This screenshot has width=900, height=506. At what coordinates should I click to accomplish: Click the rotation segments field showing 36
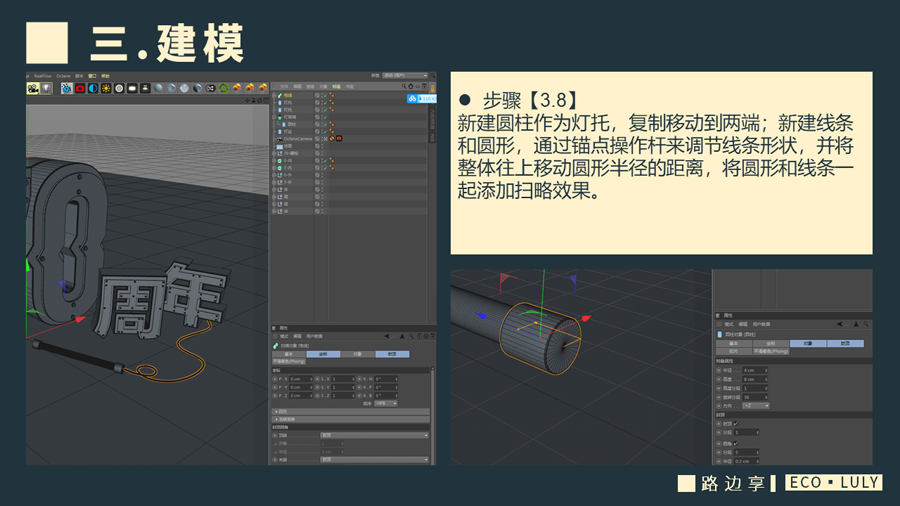[x=755, y=397]
